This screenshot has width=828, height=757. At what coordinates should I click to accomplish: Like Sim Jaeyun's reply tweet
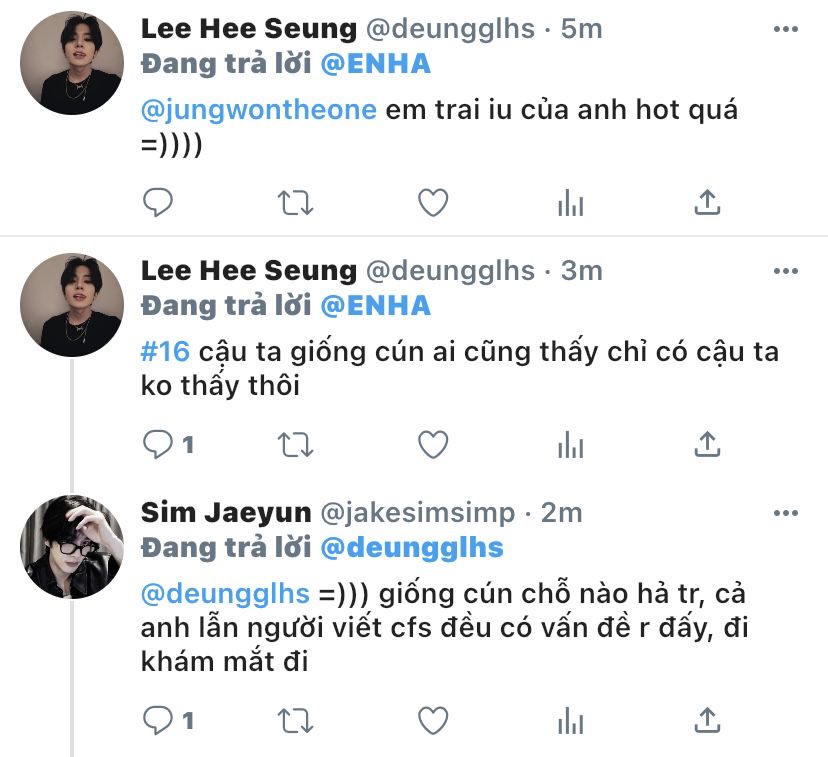[433, 721]
